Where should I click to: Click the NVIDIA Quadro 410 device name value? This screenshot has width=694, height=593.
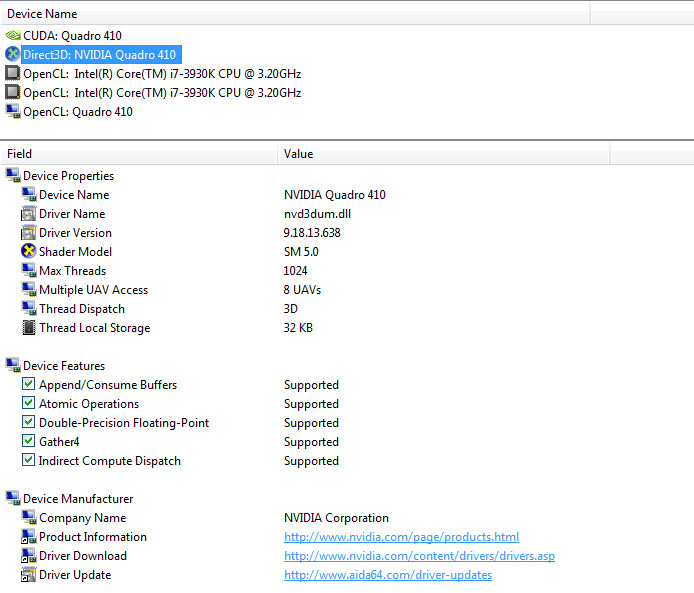point(335,195)
